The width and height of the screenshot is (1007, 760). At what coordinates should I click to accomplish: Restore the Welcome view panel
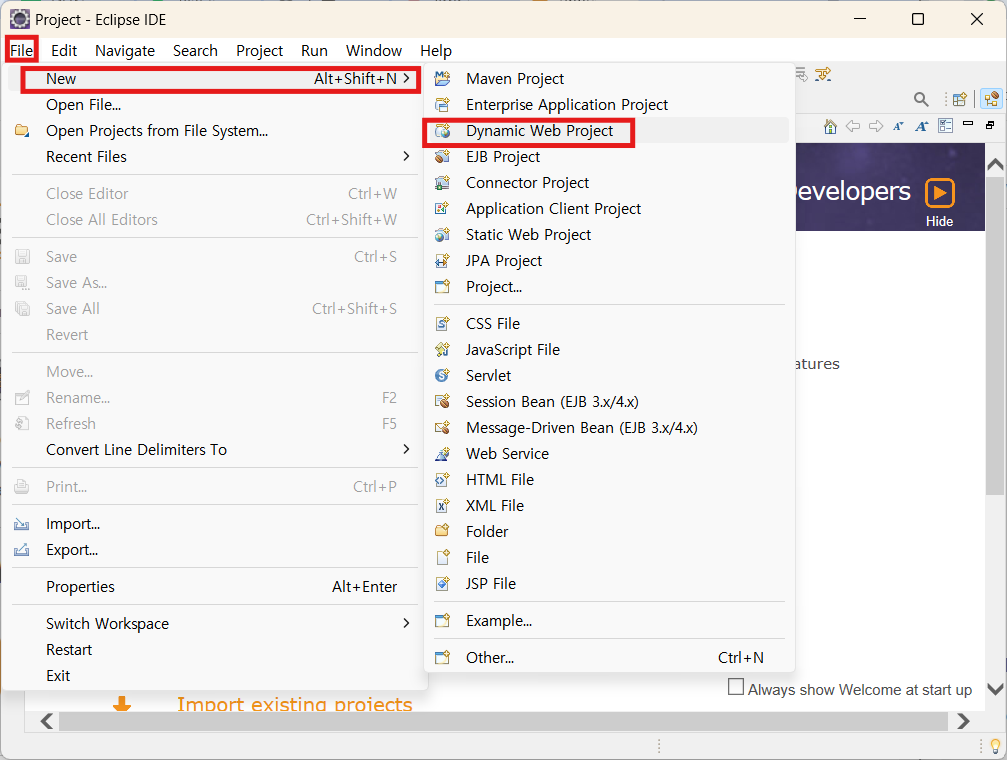[x=990, y=125]
